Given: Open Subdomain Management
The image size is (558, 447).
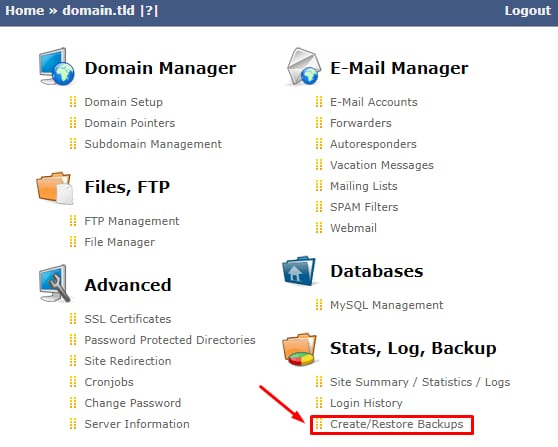Looking at the screenshot, I should [153, 144].
